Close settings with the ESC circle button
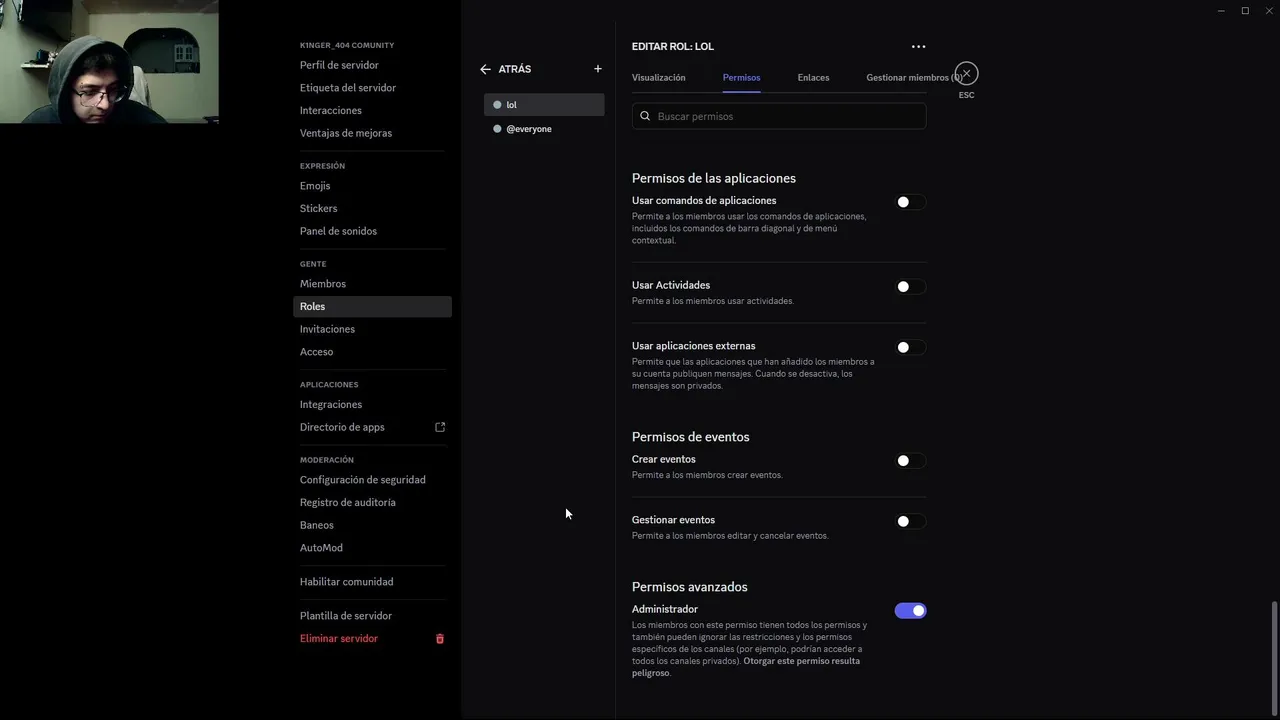 (x=966, y=74)
